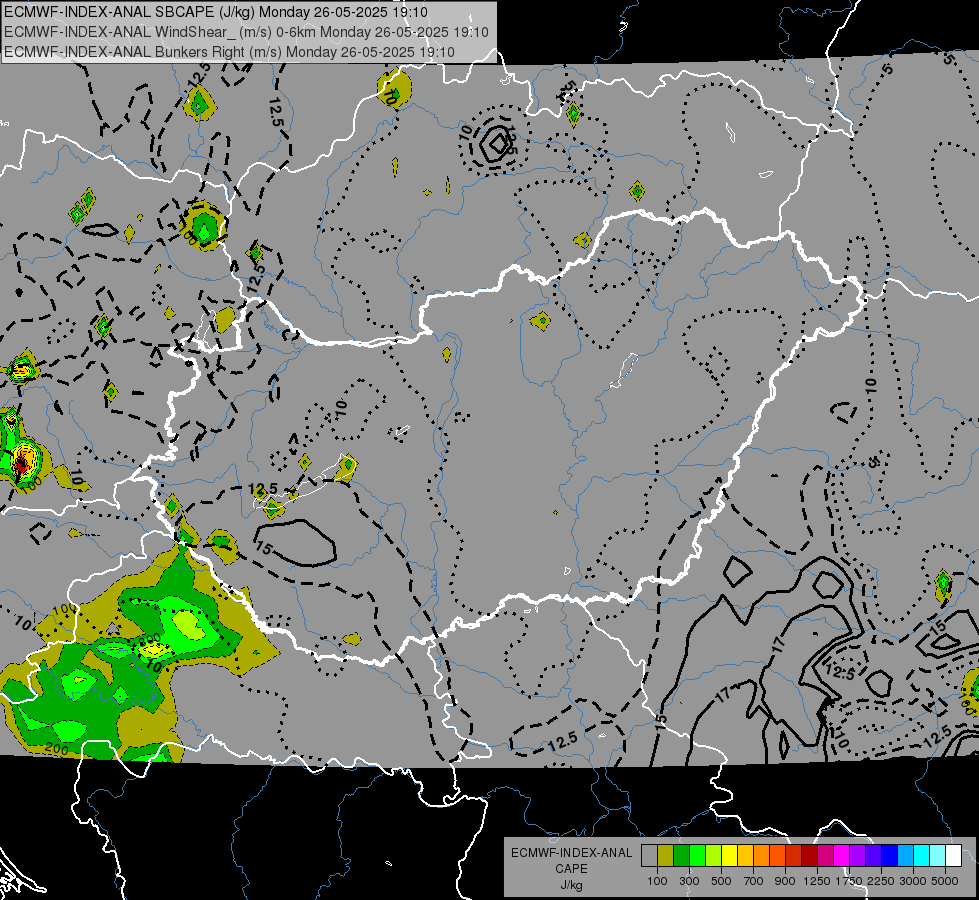This screenshot has height=900, width=979.
Task: Click the 700 value on the legend scale
Action: [x=754, y=881]
